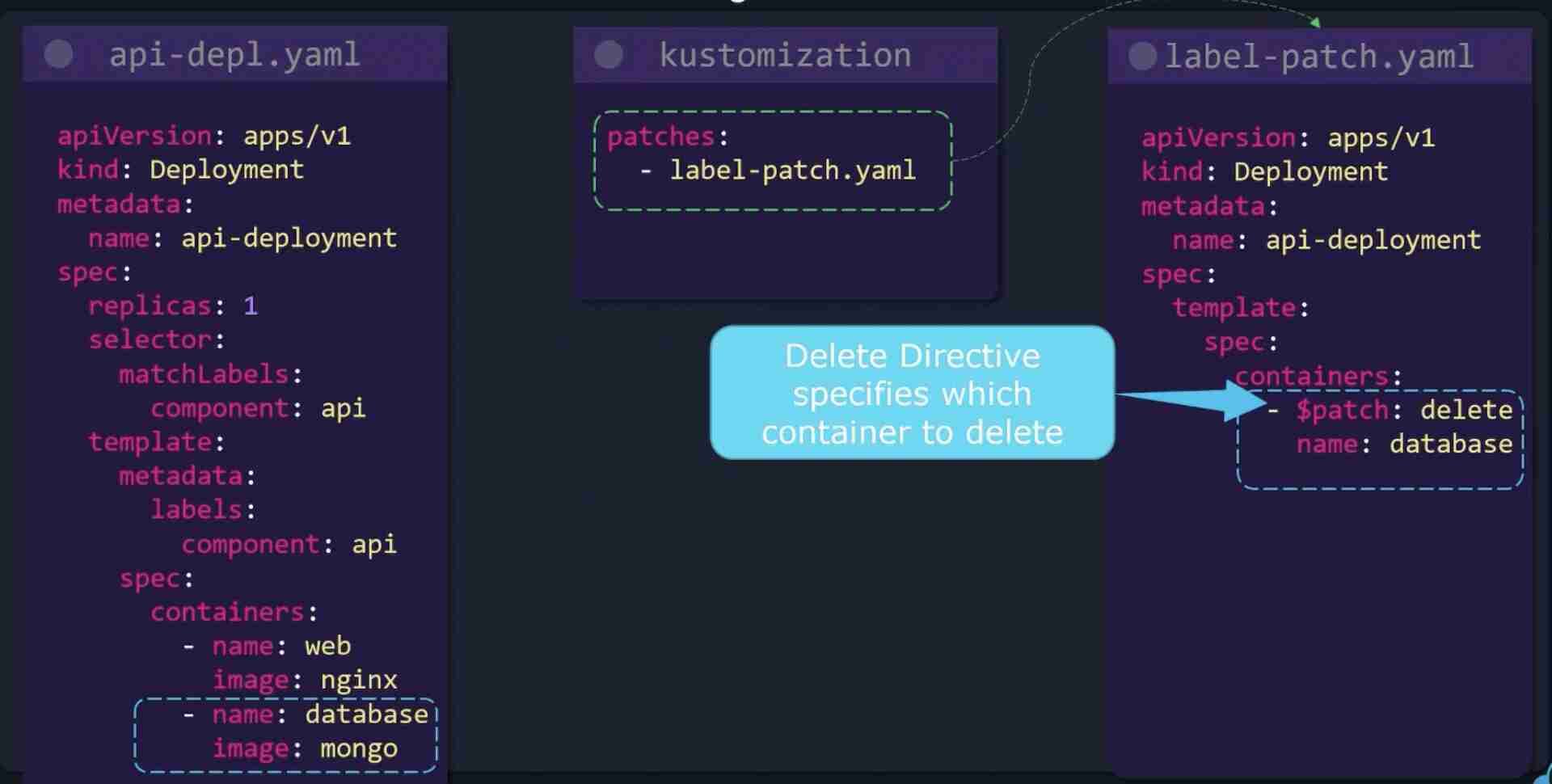Click 'name: api-deployment' in label-patch.yaml
The width and height of the screenshot is (1552, 784).
(x=1326, y=240)
